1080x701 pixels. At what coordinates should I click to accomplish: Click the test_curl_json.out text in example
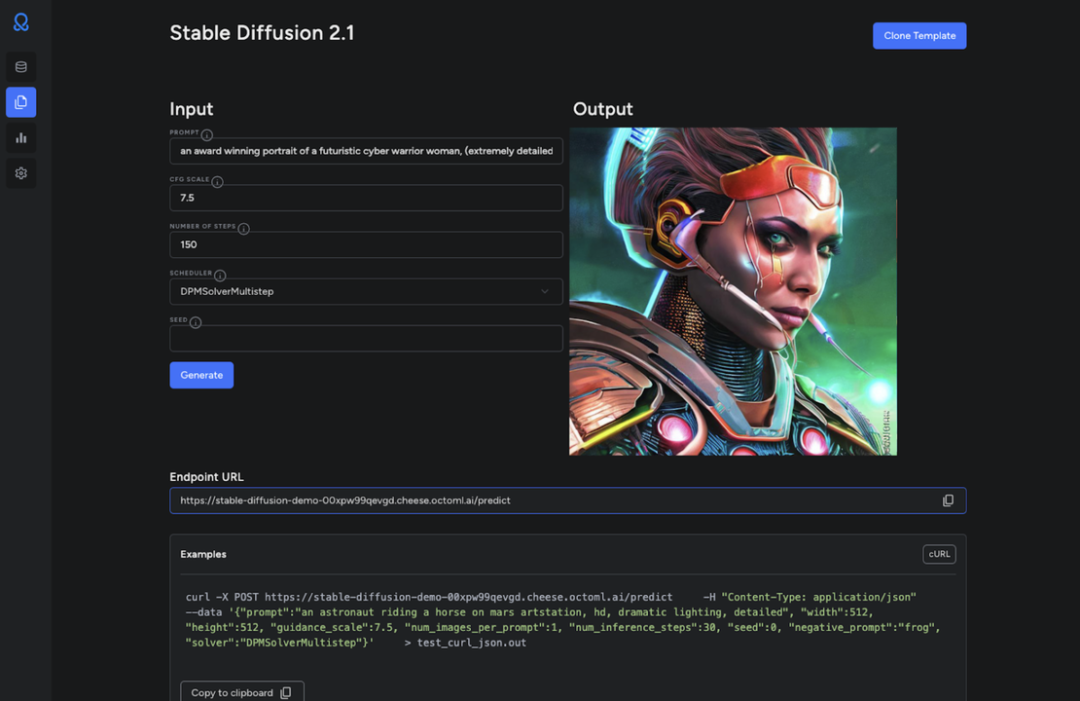472,642
